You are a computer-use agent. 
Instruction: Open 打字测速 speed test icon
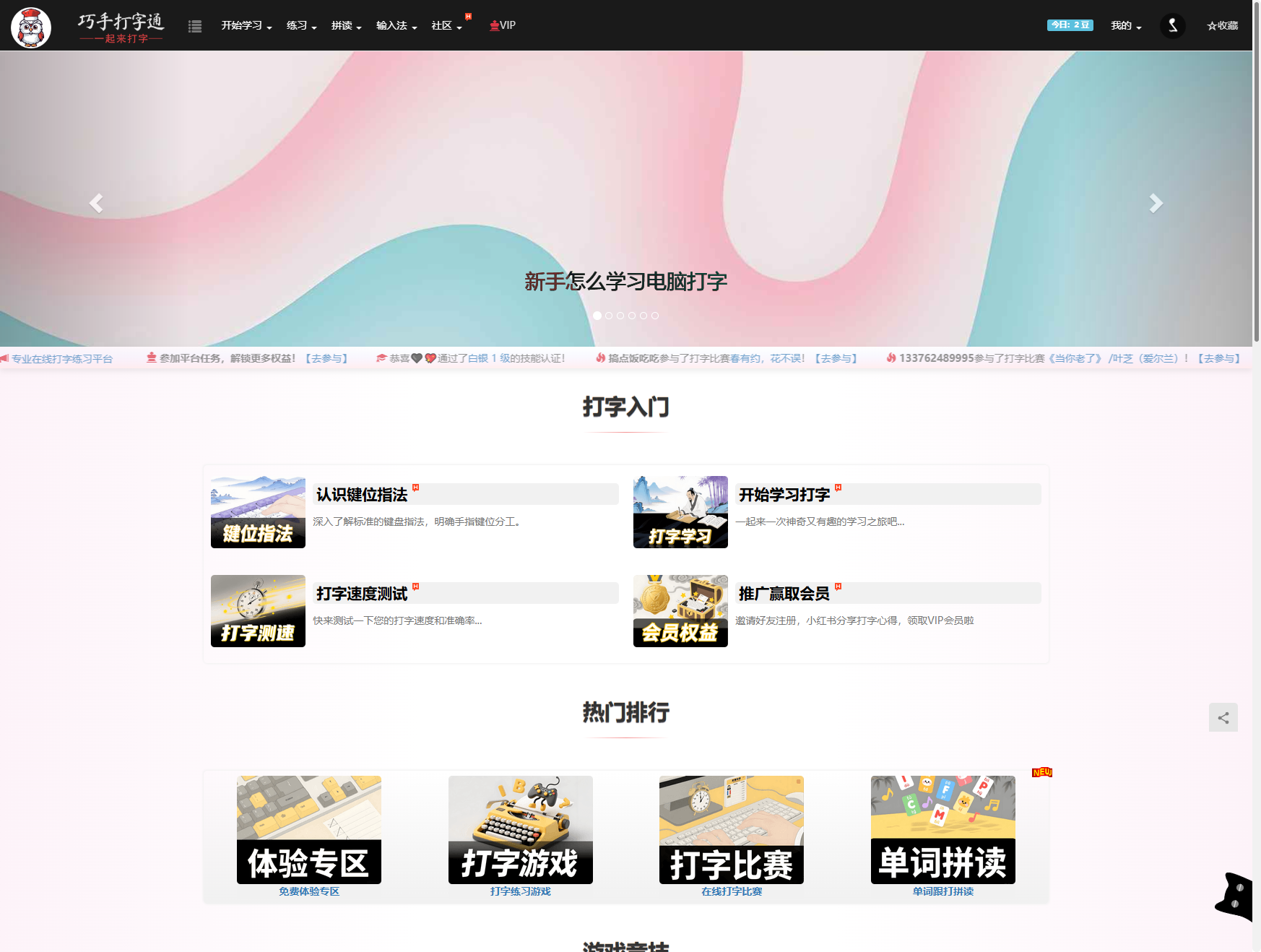pos(258,610)
